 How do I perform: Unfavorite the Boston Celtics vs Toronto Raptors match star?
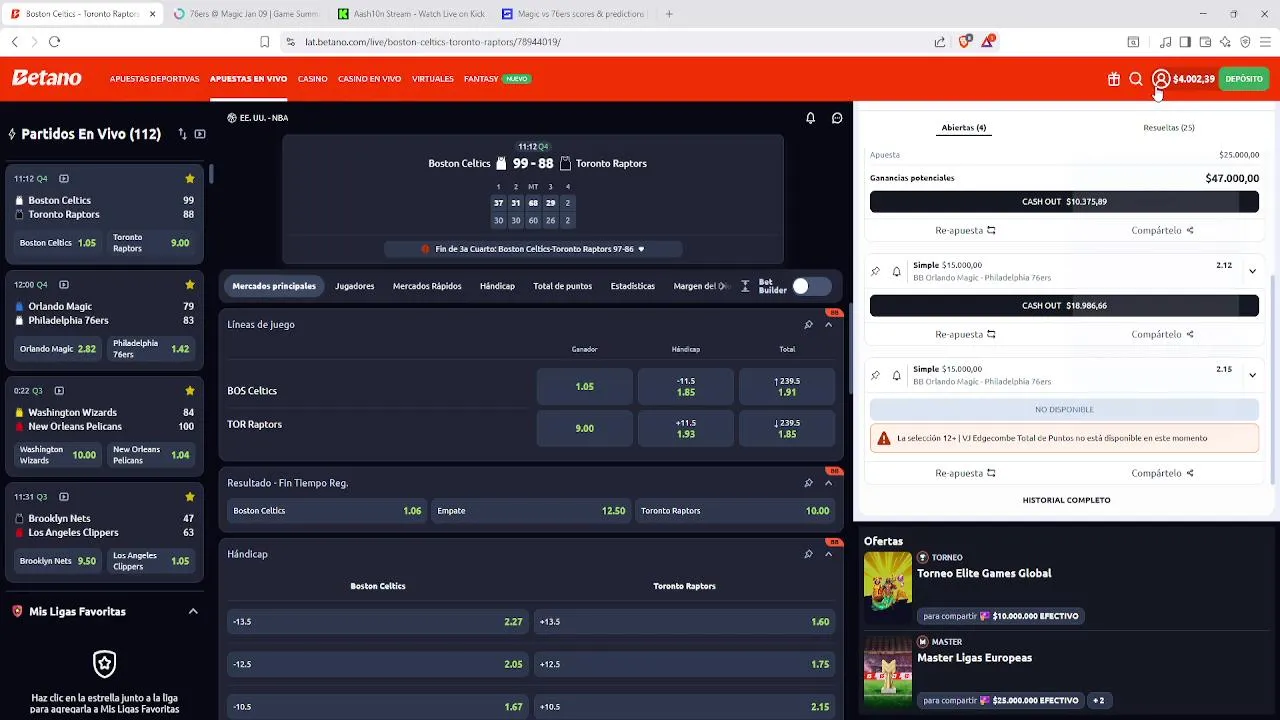[190, 179]
